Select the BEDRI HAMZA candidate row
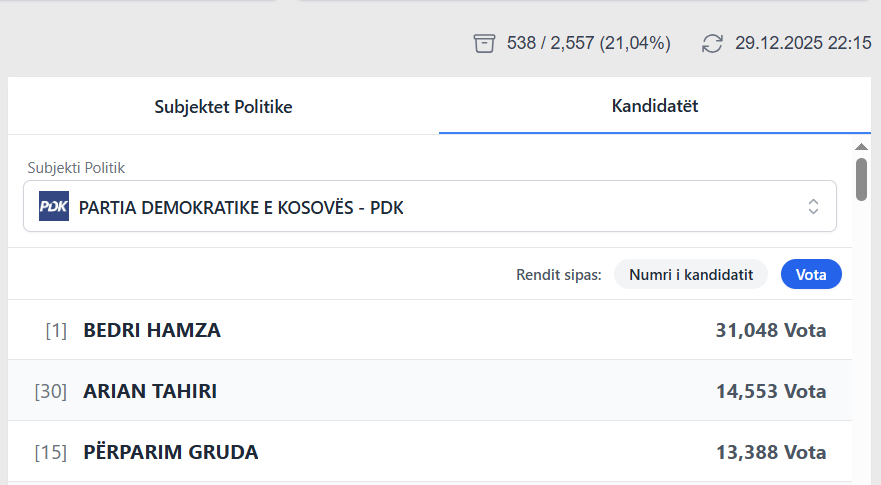 pos(430,330)
